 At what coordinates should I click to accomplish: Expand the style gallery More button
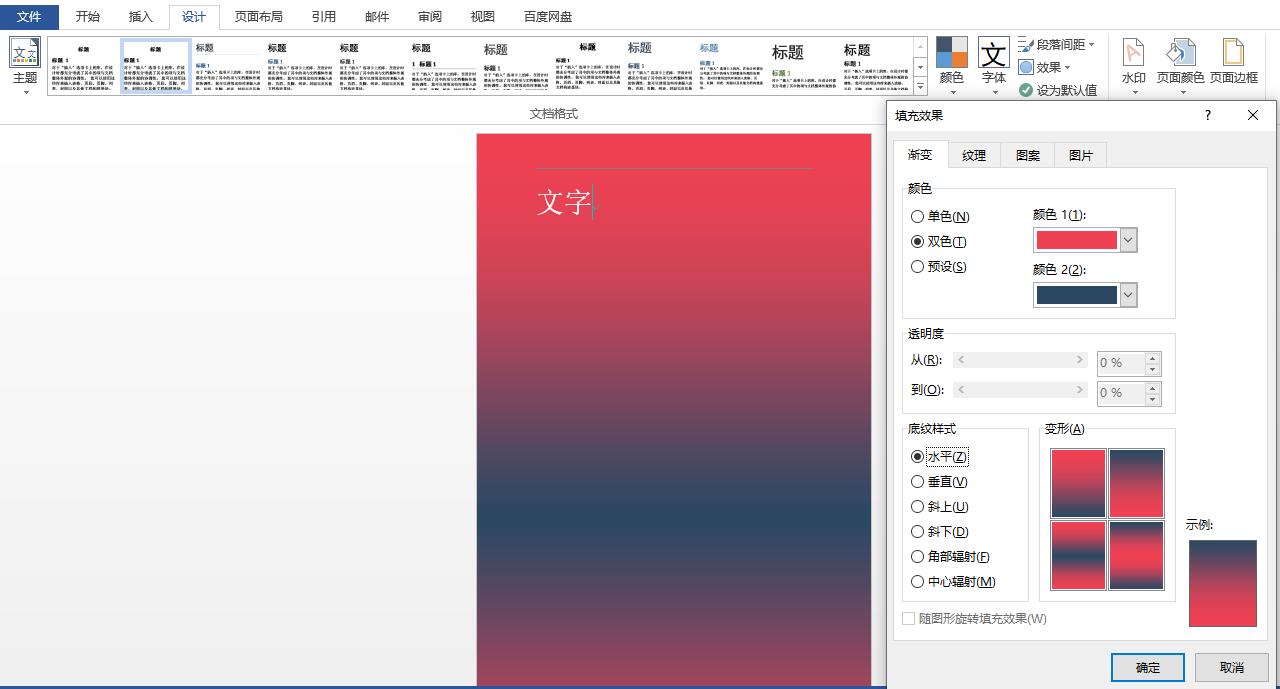[x=920, y=87]
